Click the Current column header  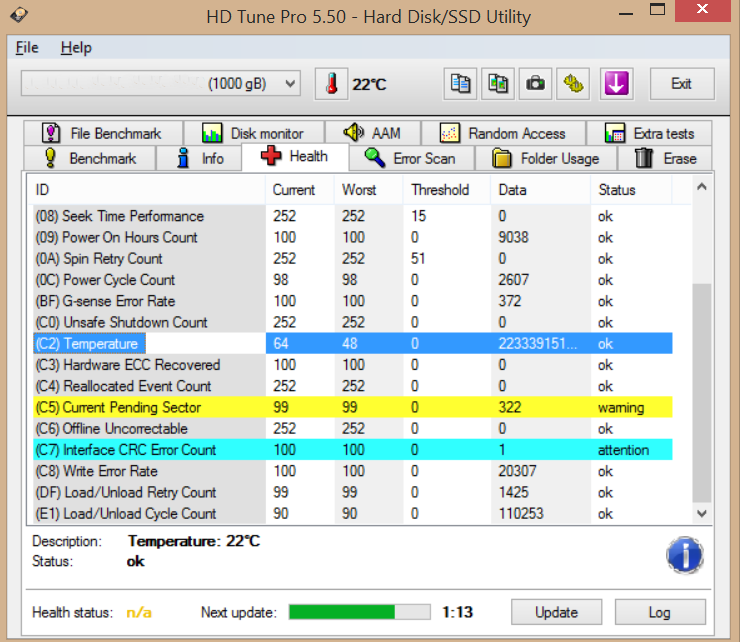(x=300, y=190)
